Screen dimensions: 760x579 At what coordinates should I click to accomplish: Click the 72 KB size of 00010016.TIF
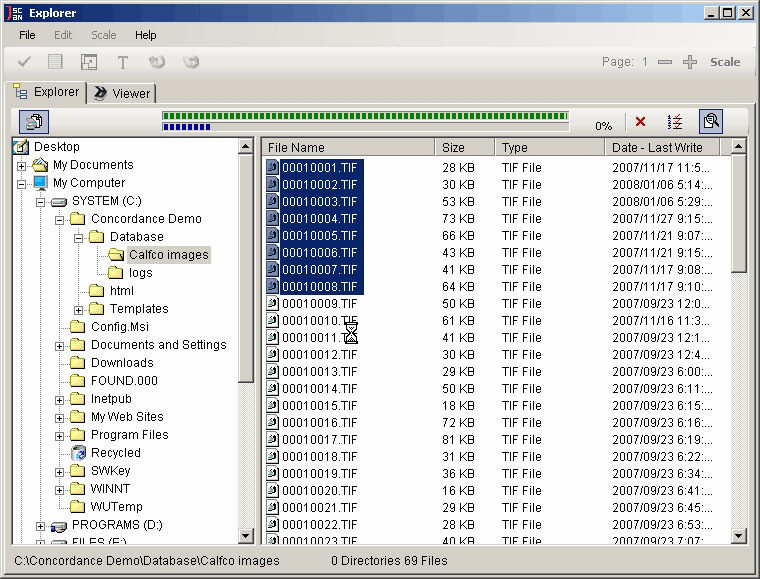458,423
